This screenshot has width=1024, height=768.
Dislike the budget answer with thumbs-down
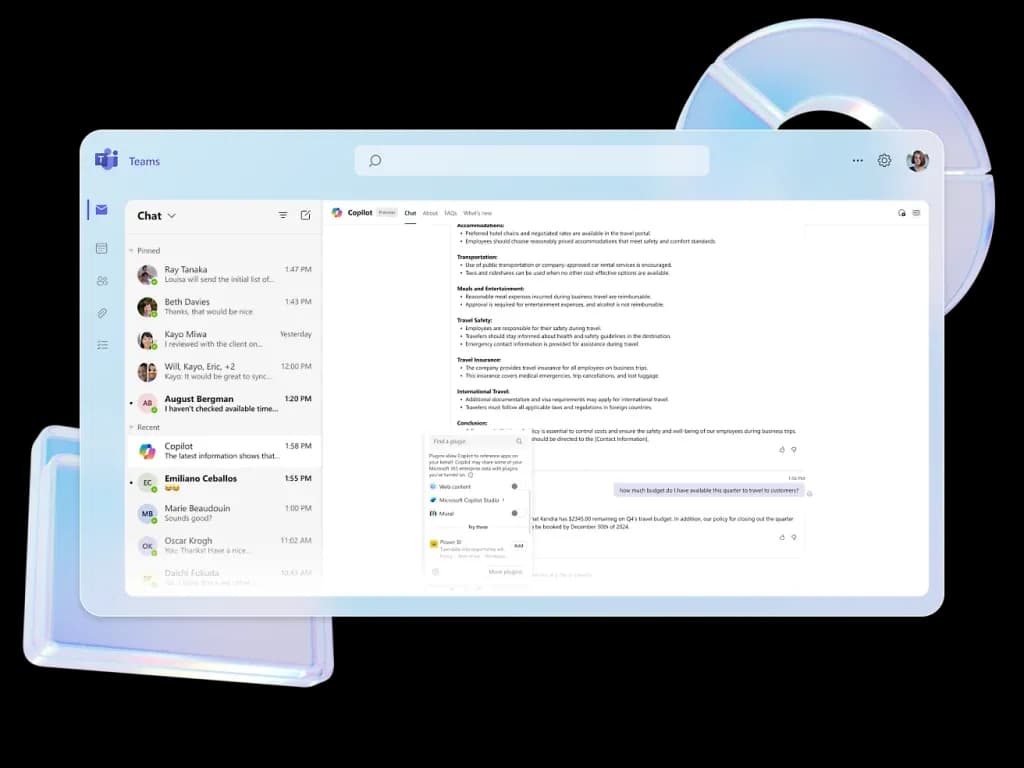(x=794, y=537)
